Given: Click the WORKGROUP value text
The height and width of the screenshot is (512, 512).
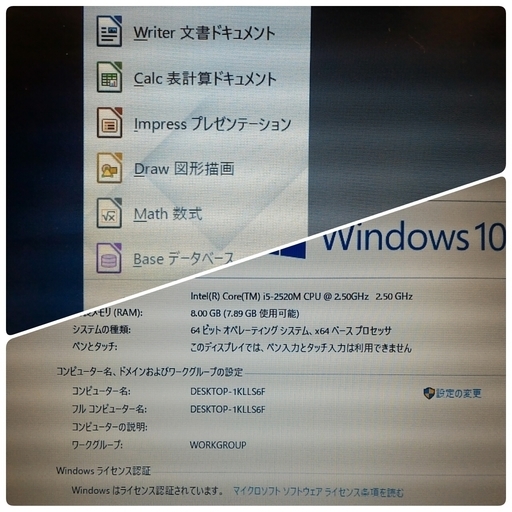Looking at the screenshot, I should pos(218,445).
